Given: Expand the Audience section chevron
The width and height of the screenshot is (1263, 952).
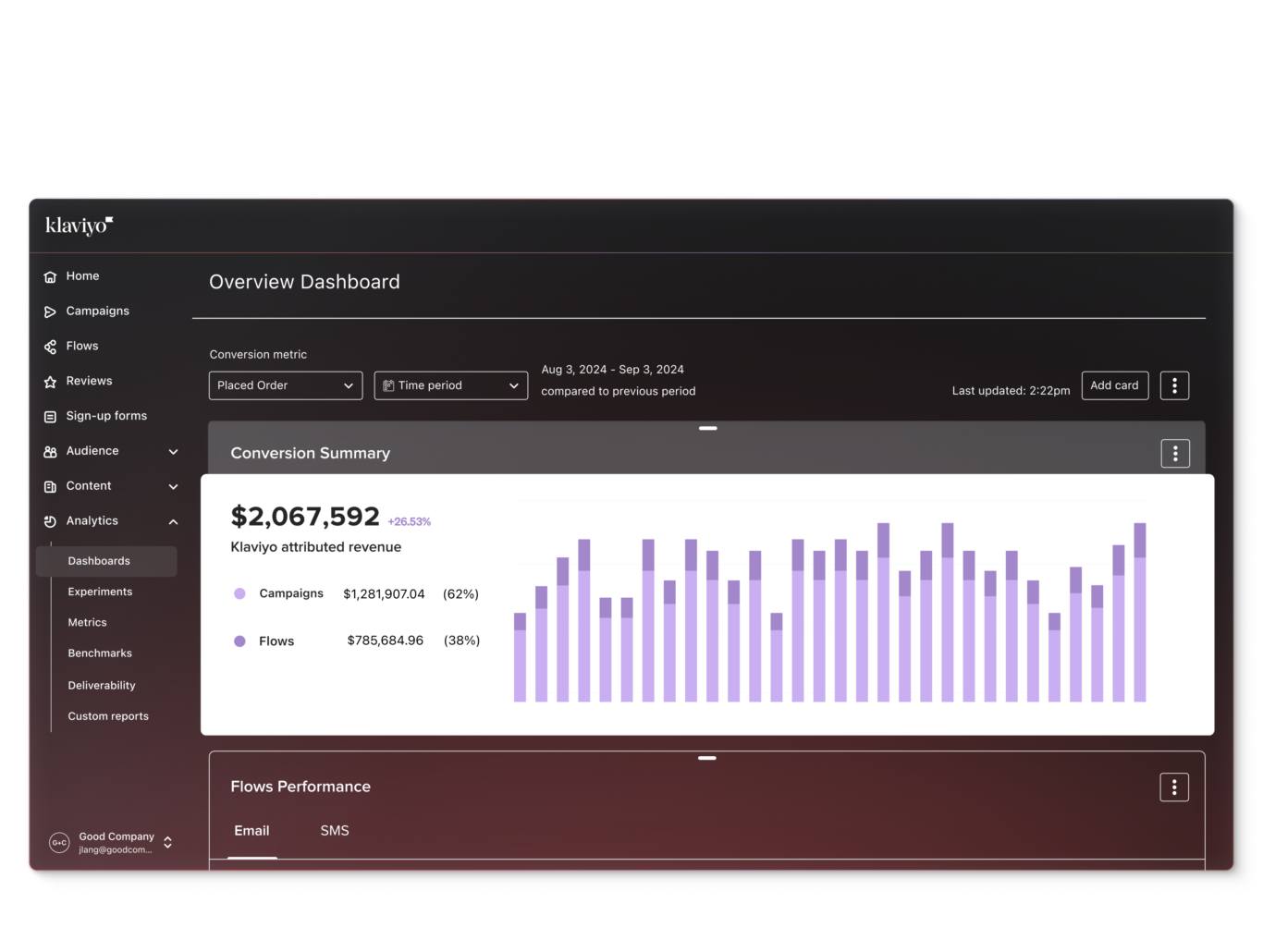Looking at the screenshot, I should point(173,452).
